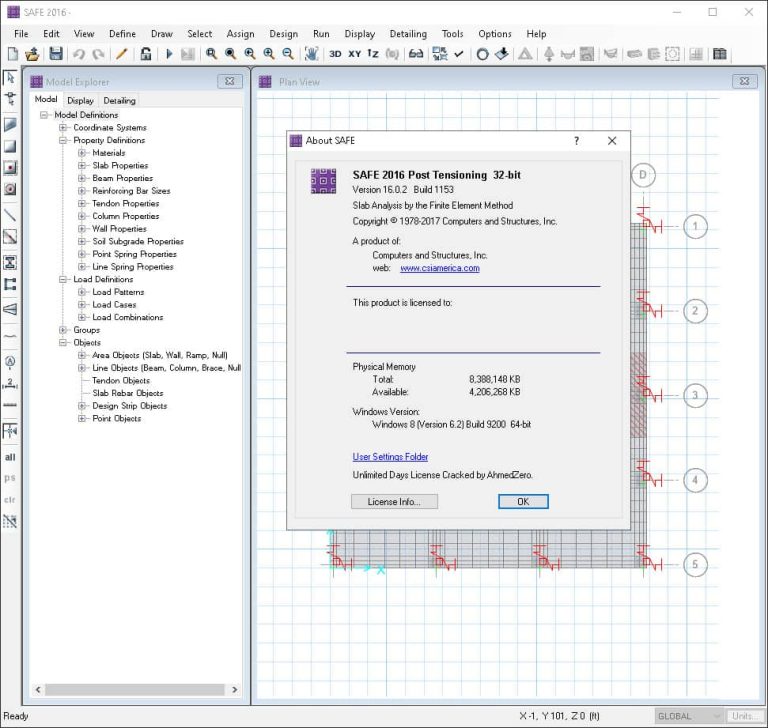Click the checkmark toolbar icon
Screen dimensions: 768x728
(x=458, y=54)
